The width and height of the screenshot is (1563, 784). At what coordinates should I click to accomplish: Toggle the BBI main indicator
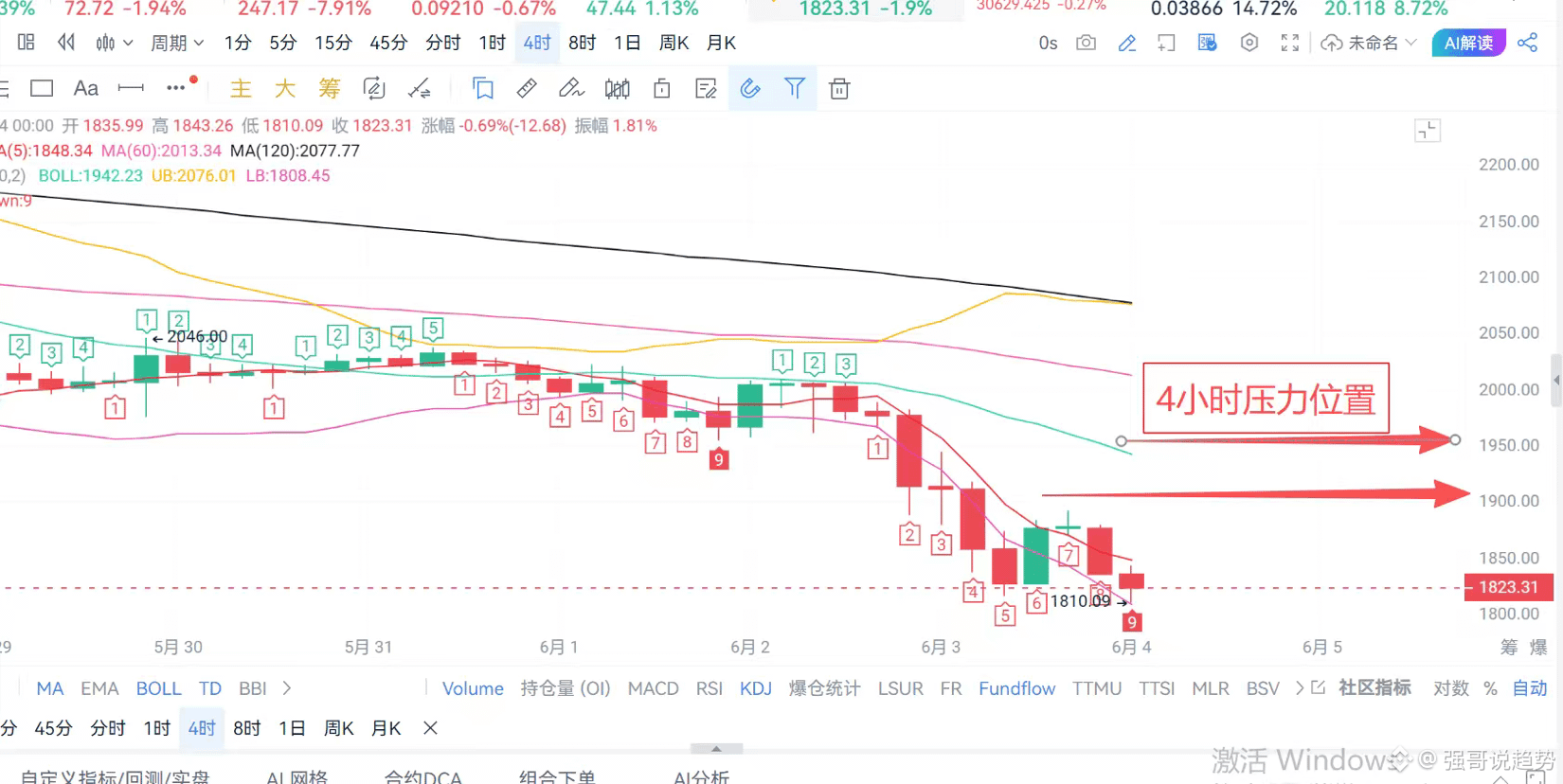(253, 688)
